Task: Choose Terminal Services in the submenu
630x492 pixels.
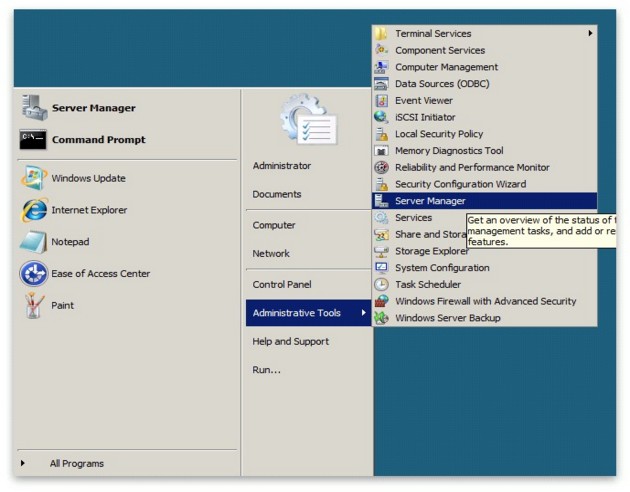Action: (485, 33)
